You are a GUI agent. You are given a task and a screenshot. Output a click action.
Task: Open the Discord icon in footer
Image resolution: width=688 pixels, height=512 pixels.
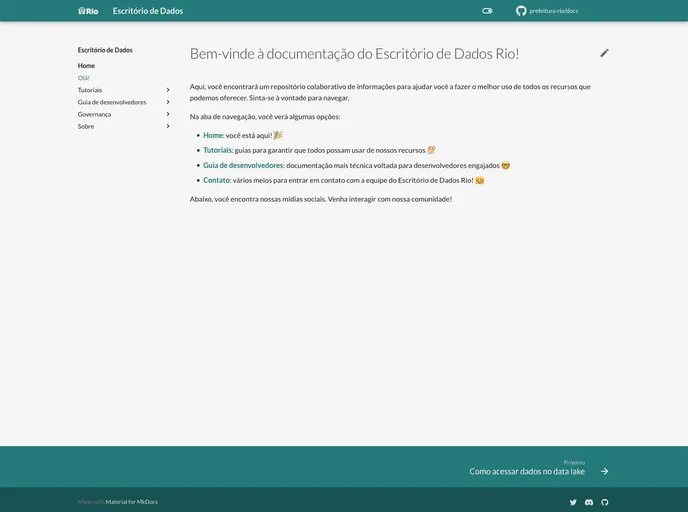589,502
